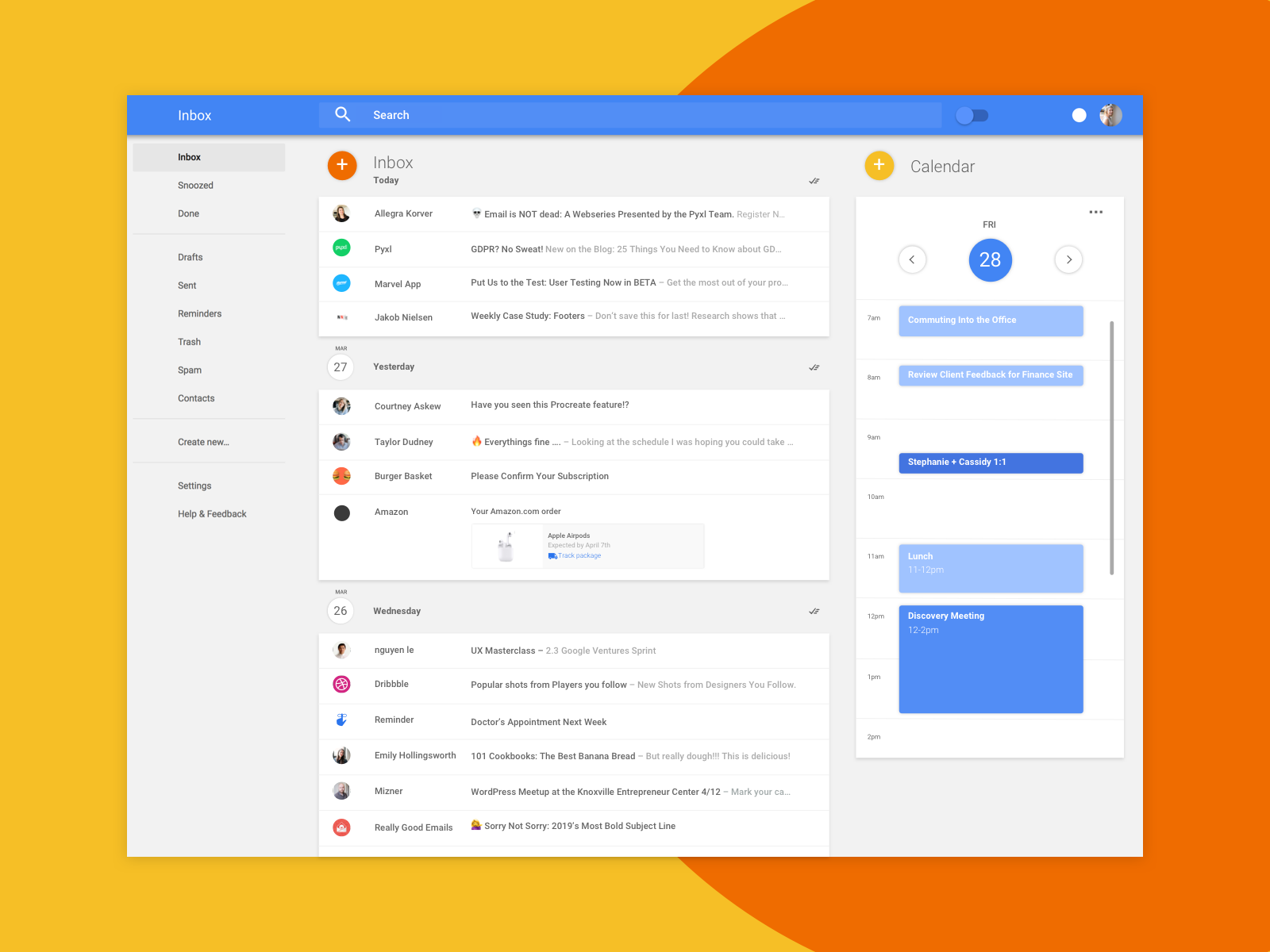Open your profile avatar in the top bar
Image resolution: width=1270 pixels, height=952 pixels.
coord(1110,115)
